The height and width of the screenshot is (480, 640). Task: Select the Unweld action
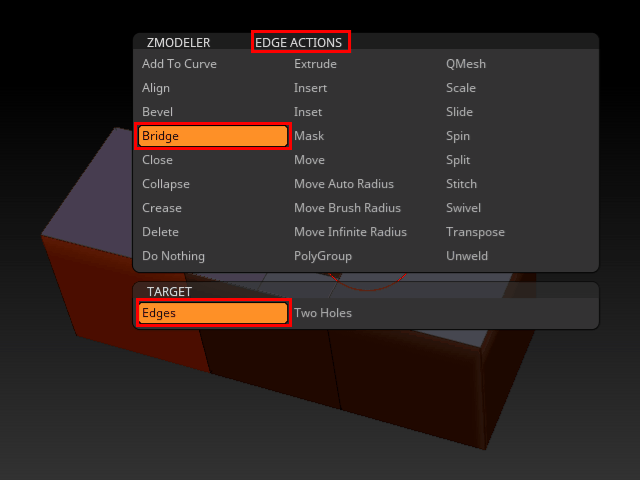pyautogui.click(x=467, y=256)
